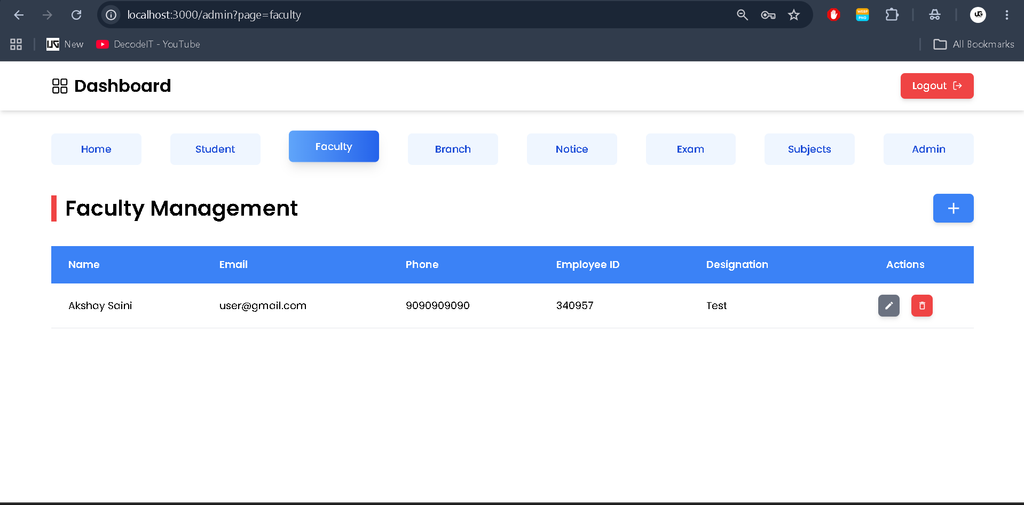
Task: Select the Faculty tab
Action: pos(334,146)
